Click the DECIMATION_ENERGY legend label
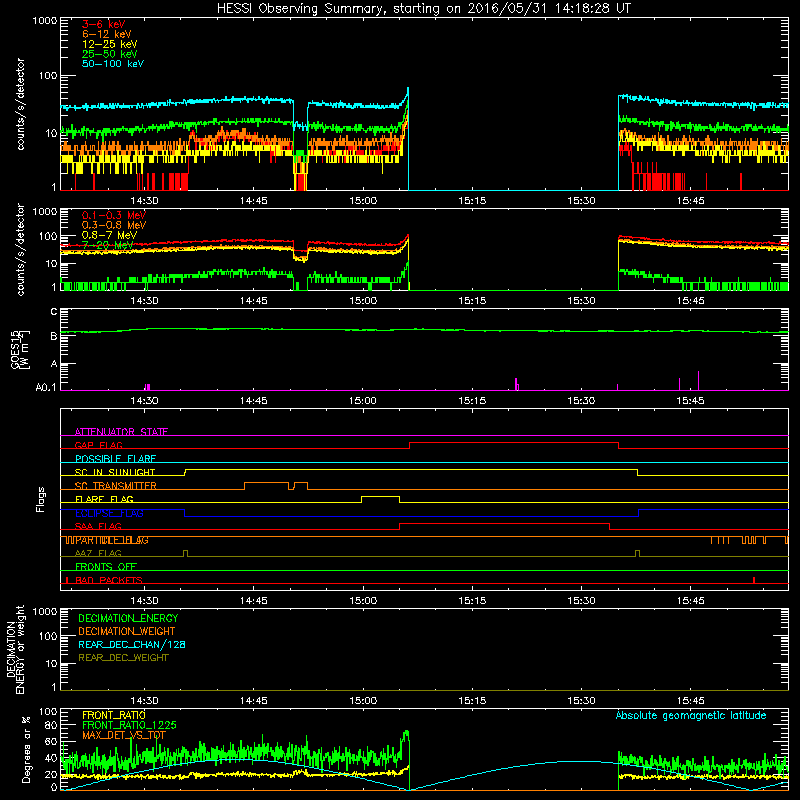 (128, 618)
